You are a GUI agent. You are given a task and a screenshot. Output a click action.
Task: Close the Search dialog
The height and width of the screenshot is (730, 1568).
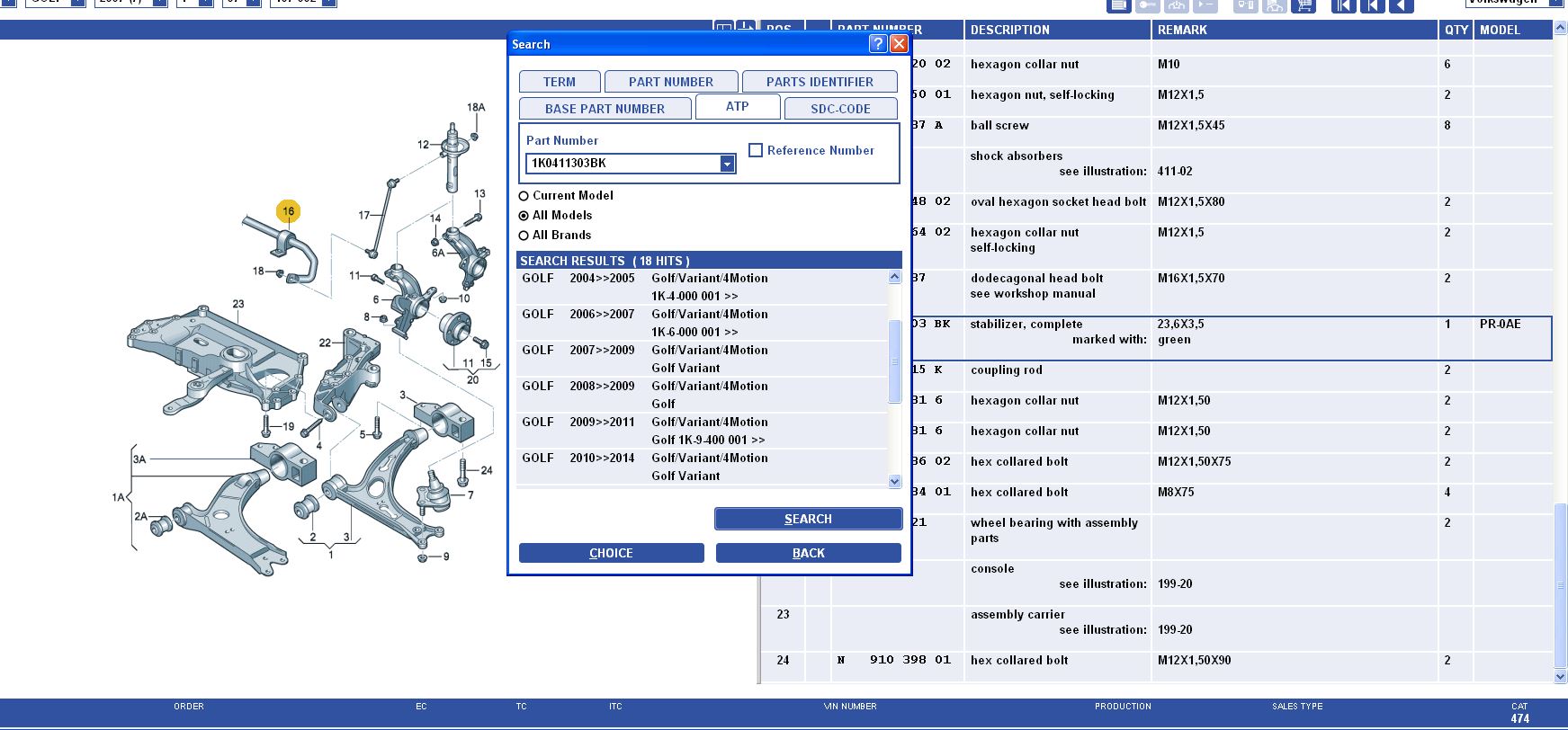[x=899, y=44]
